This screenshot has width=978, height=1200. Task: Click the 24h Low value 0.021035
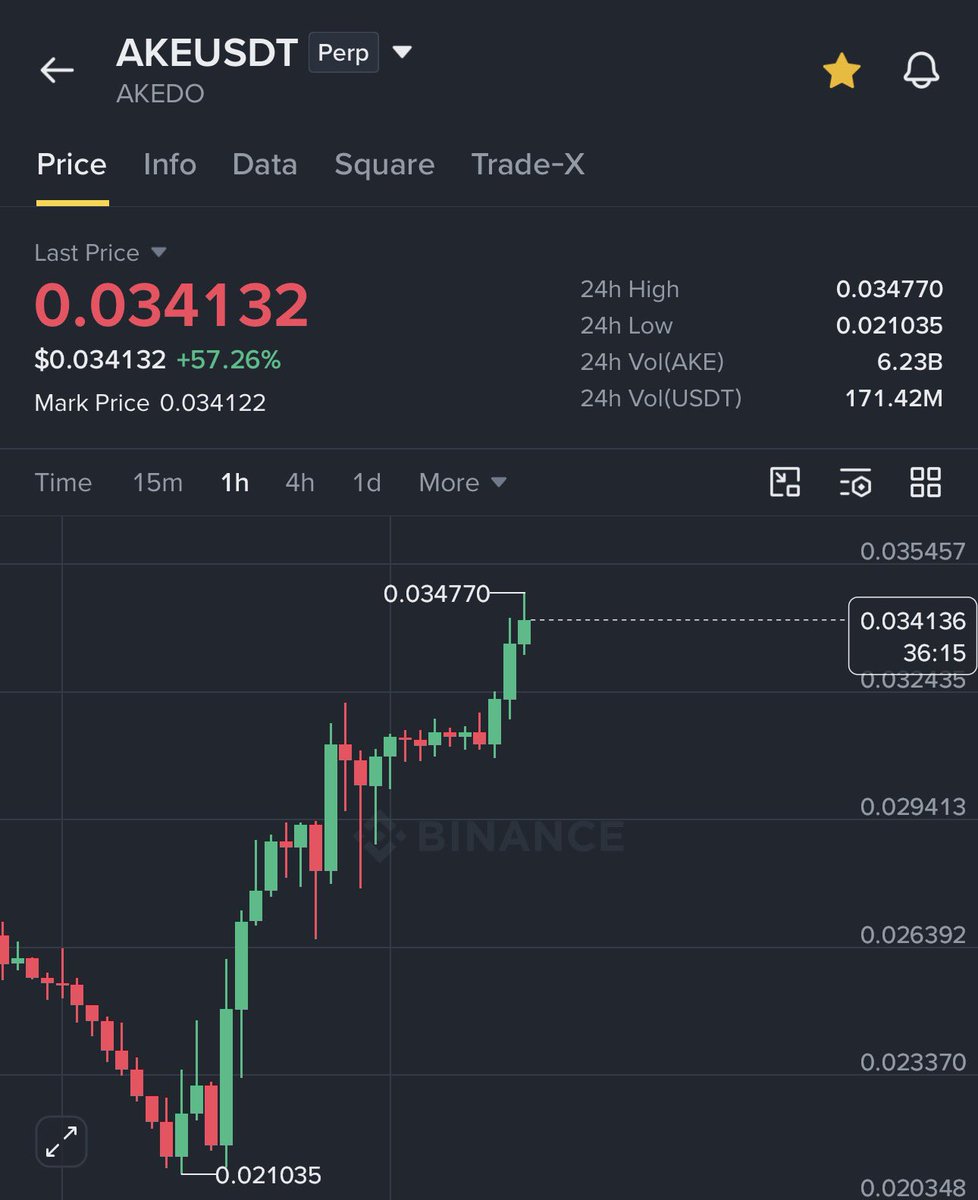[889, 325]
